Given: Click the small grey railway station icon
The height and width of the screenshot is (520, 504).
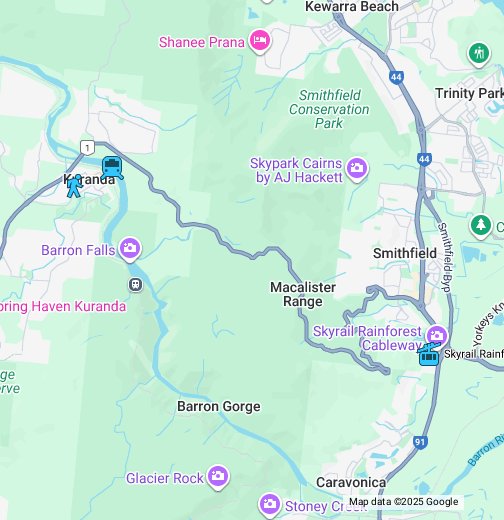Looking at the screenshot, I should pyautogui.click(x=135, y=285).
